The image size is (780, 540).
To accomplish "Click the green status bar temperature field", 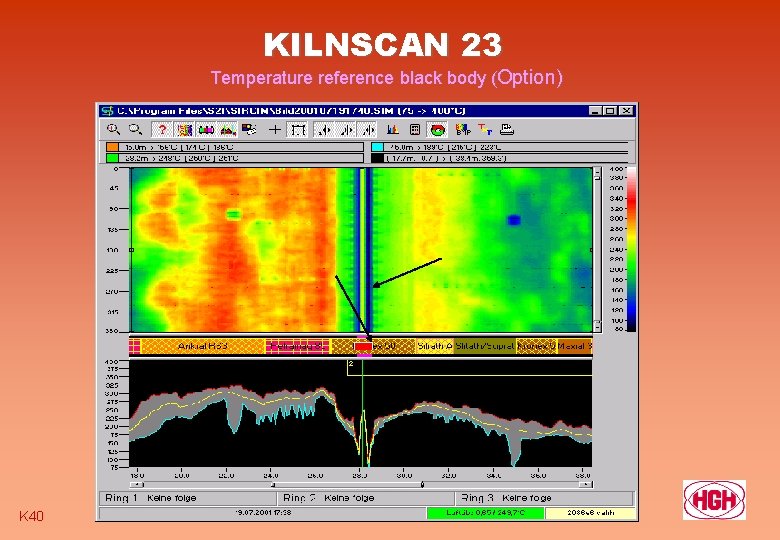I will (x=486, y=513).
